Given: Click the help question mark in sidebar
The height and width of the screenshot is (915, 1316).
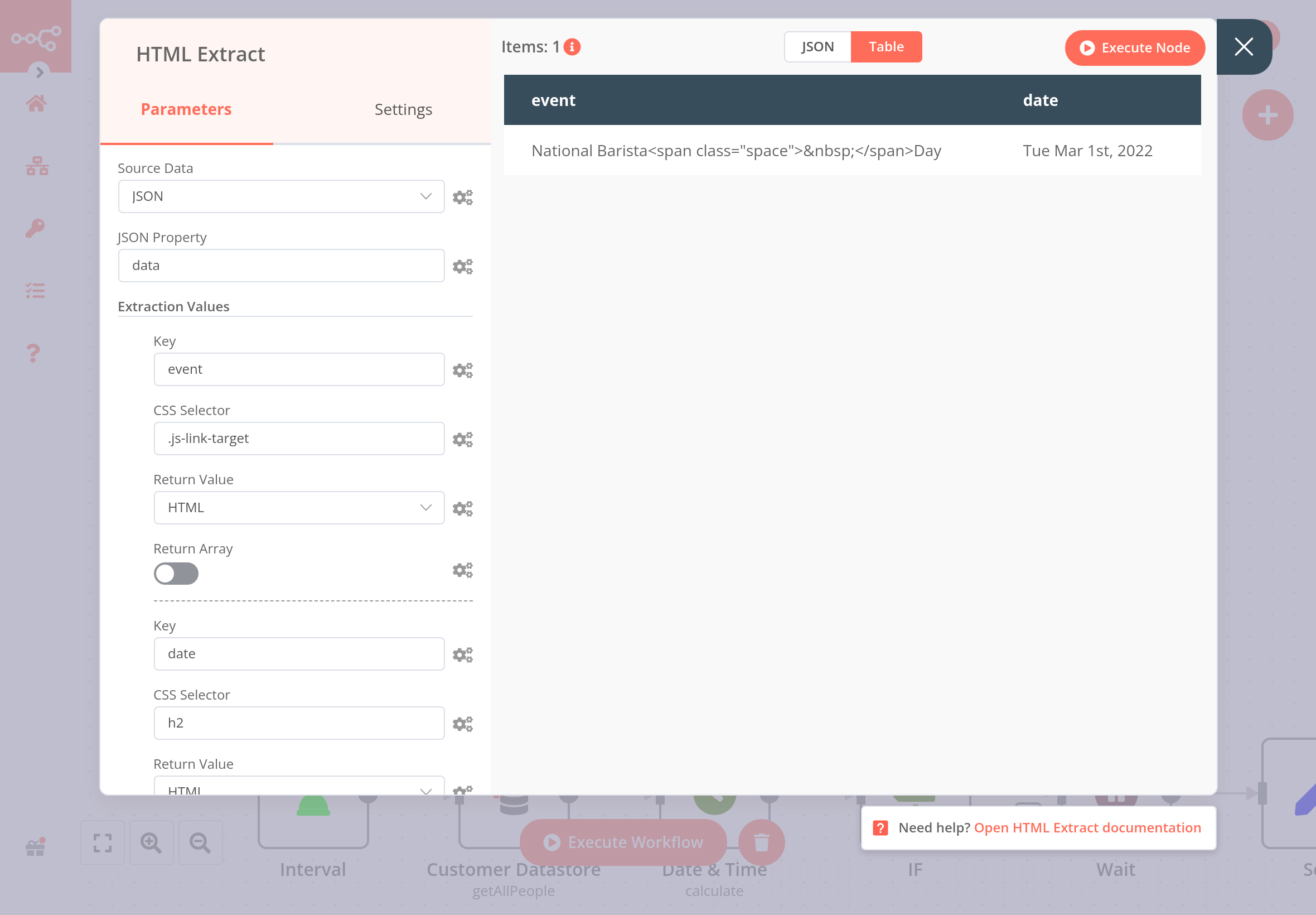Looking at the screenshot, I should tap(34, 353).
